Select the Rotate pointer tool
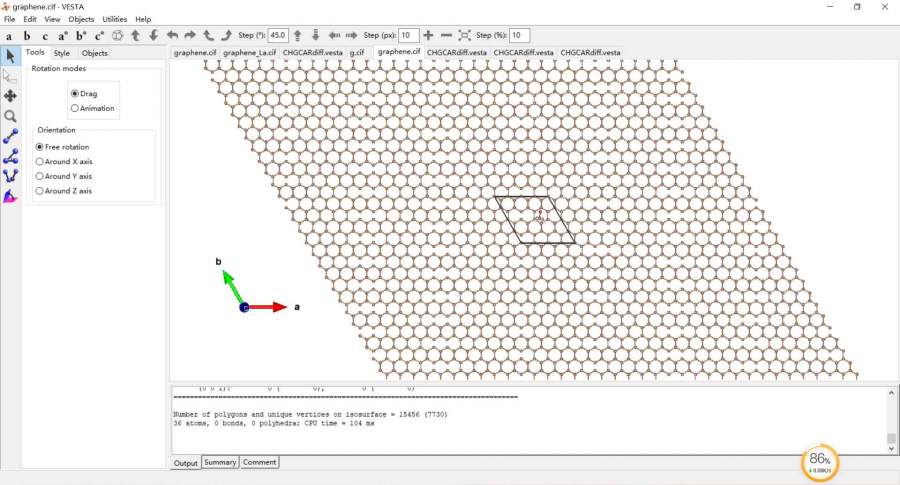 click(10, 54)
